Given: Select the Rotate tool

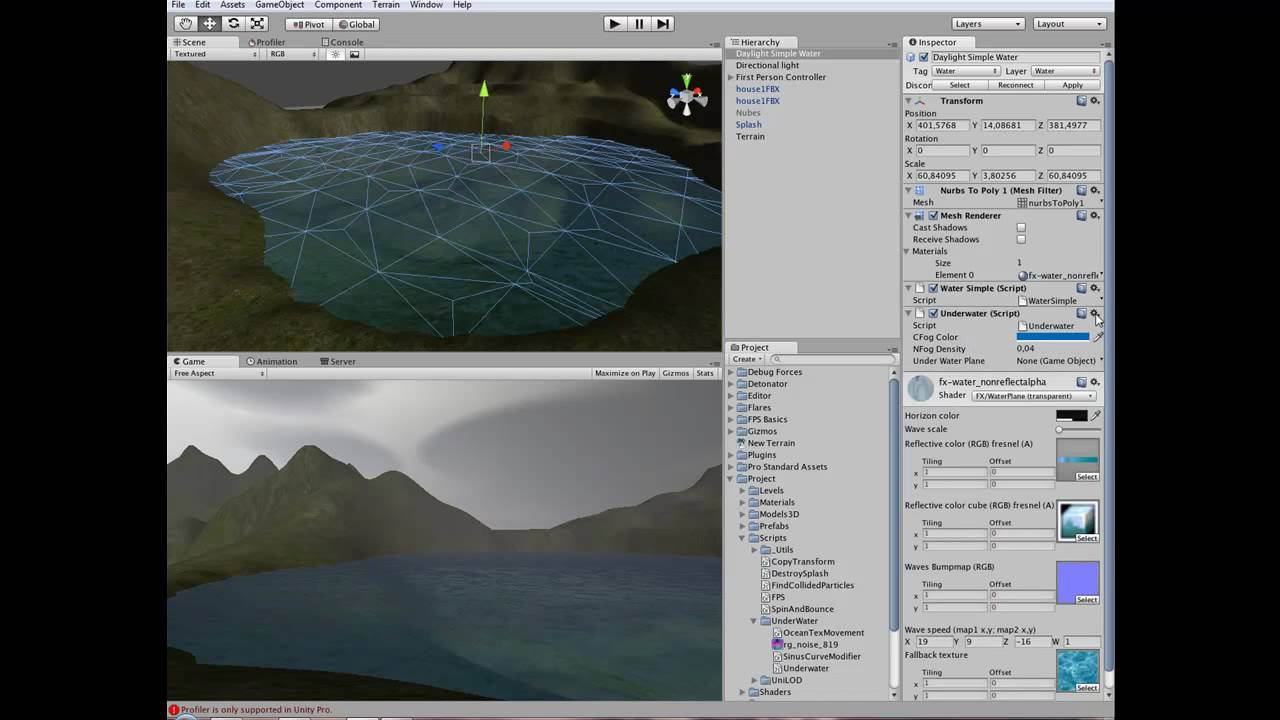Looking at the screenshot, I should pos(234,23).
